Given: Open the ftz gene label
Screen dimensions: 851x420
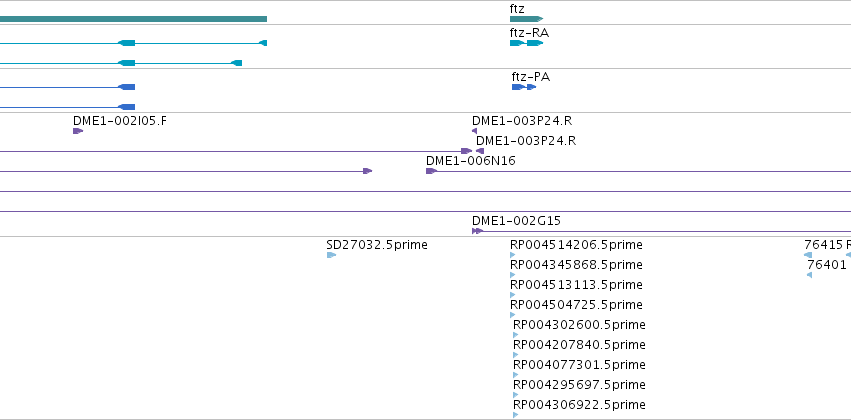Looking at the screenshot, I should [517, 9].
